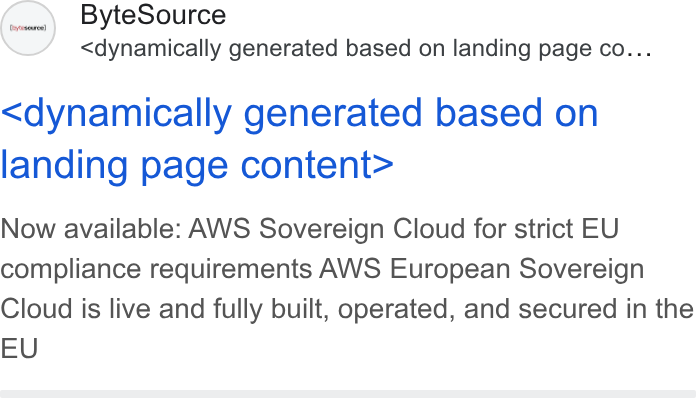Select the "Now available:" description text
The width and height of the screenshot is (696, 398).
tap(91, 229)
